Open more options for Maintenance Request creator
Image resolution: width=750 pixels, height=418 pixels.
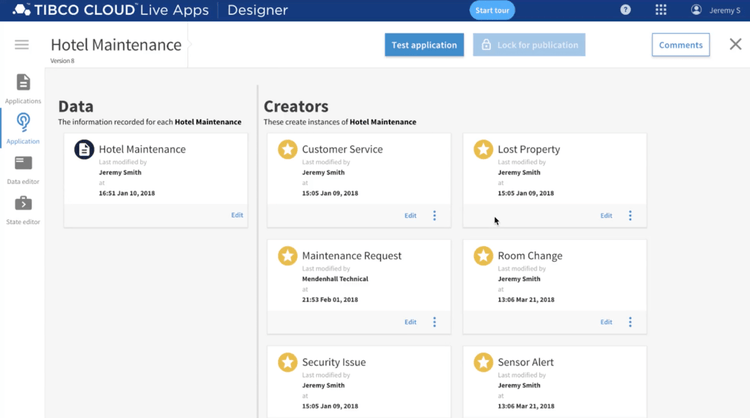434,322
